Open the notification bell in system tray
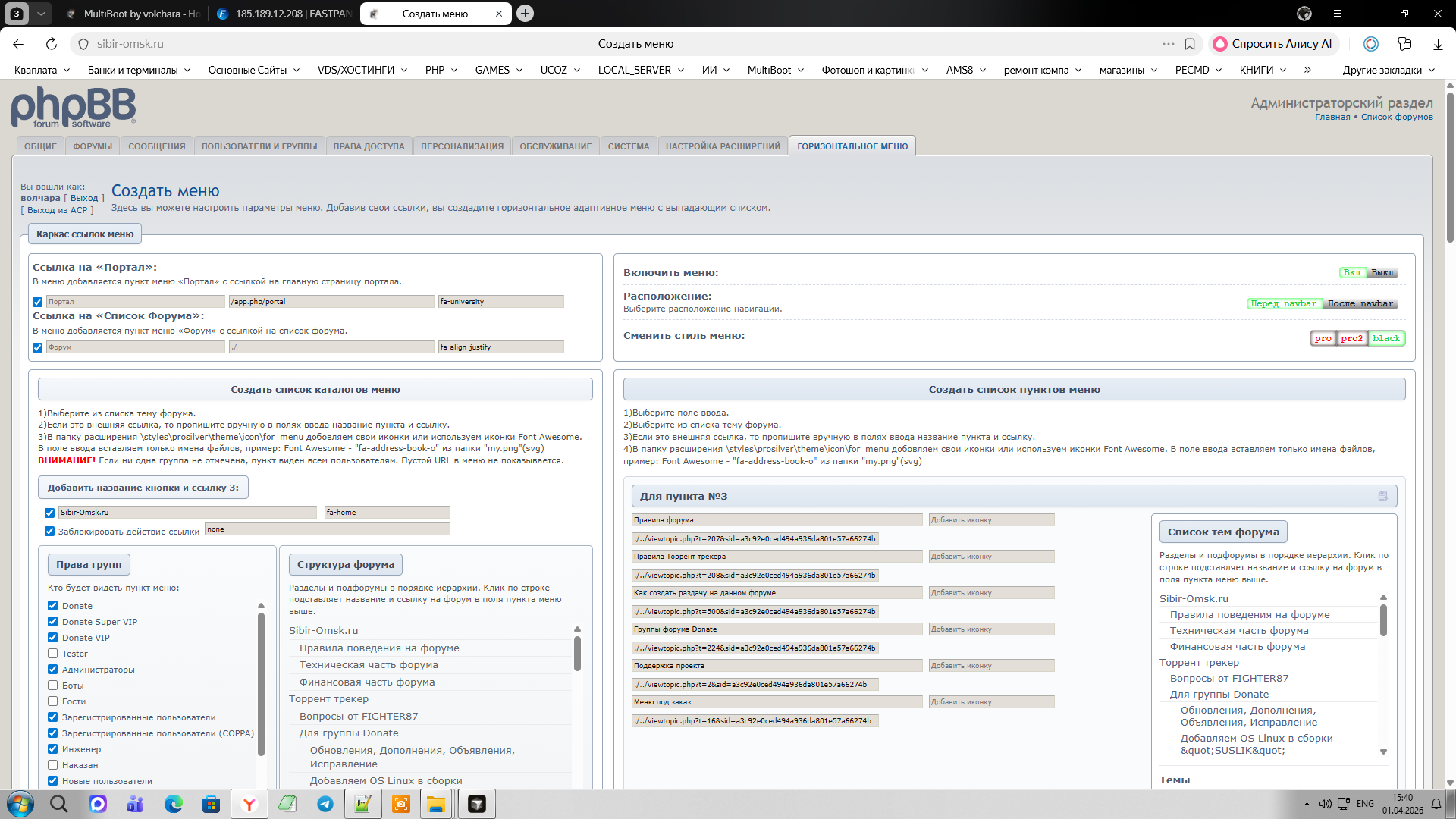The height and width of the screenshot is (819, 1456). pos(1436,804)
